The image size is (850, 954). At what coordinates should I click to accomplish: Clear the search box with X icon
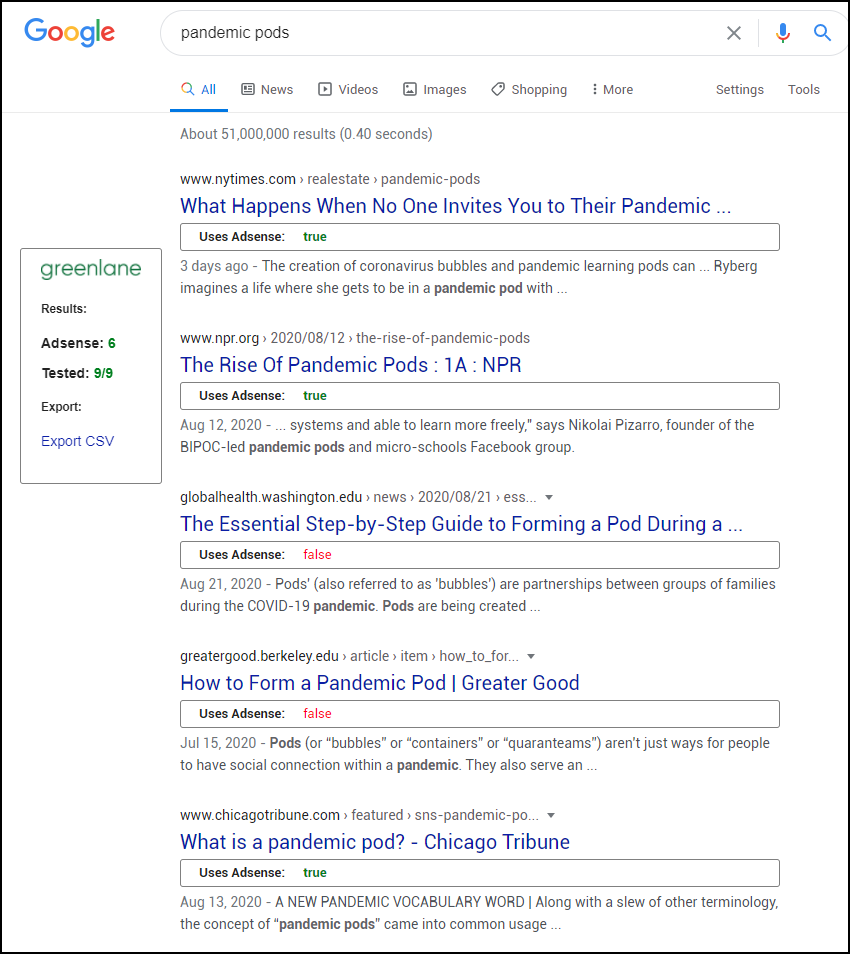coord(734,33)
